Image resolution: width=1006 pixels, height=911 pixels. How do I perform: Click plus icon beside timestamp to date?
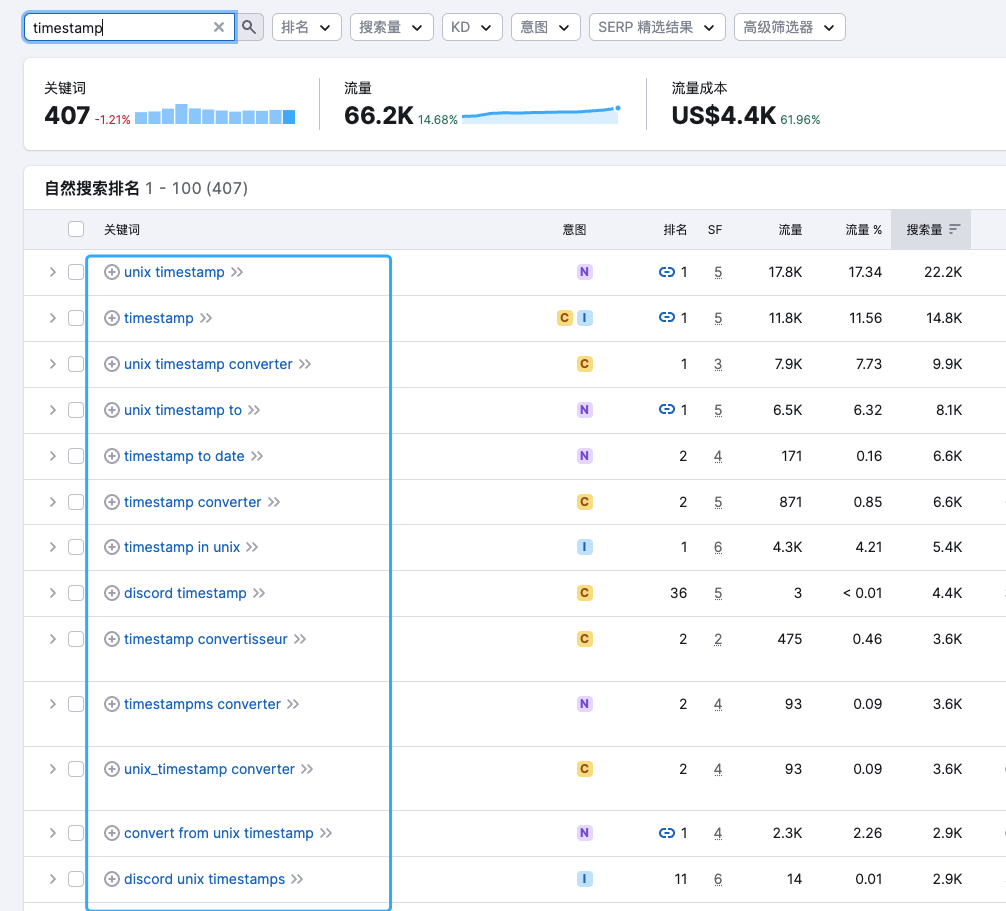tap(112, 456)
